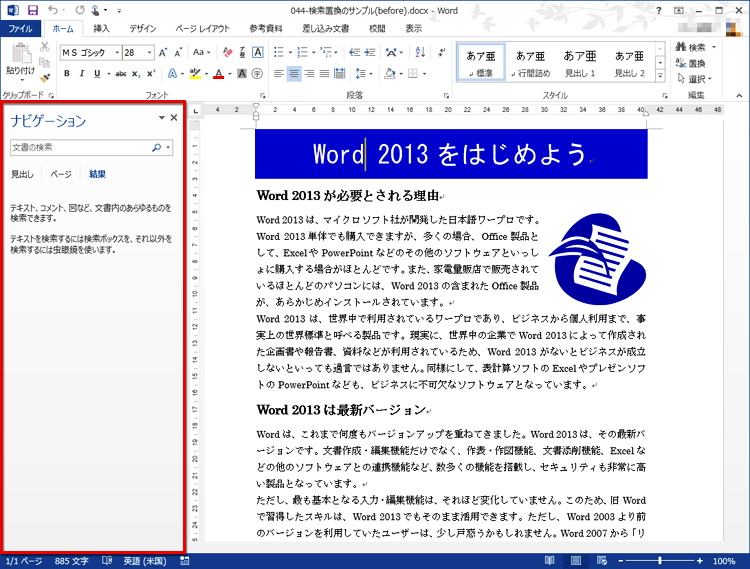Open the font name dropdown
750x569 pixels.
[x=117, y=53]
